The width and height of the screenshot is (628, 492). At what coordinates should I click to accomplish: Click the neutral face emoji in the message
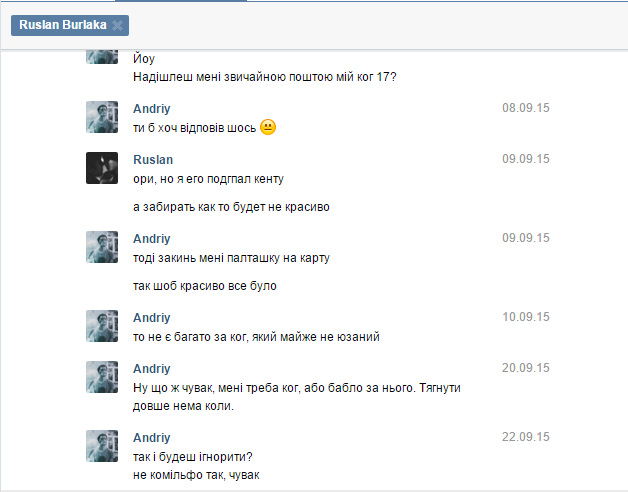click(x=267, y=127)
